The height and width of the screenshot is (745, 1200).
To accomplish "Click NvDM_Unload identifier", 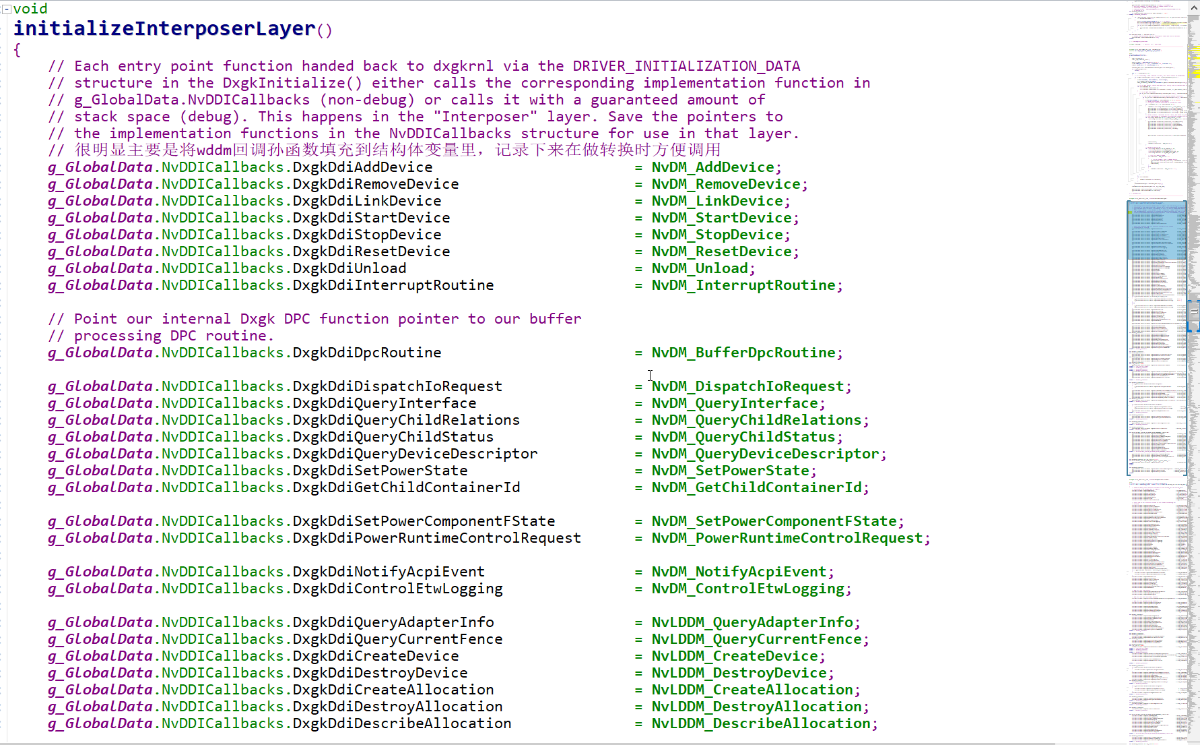I will click(x=700, y=268).
